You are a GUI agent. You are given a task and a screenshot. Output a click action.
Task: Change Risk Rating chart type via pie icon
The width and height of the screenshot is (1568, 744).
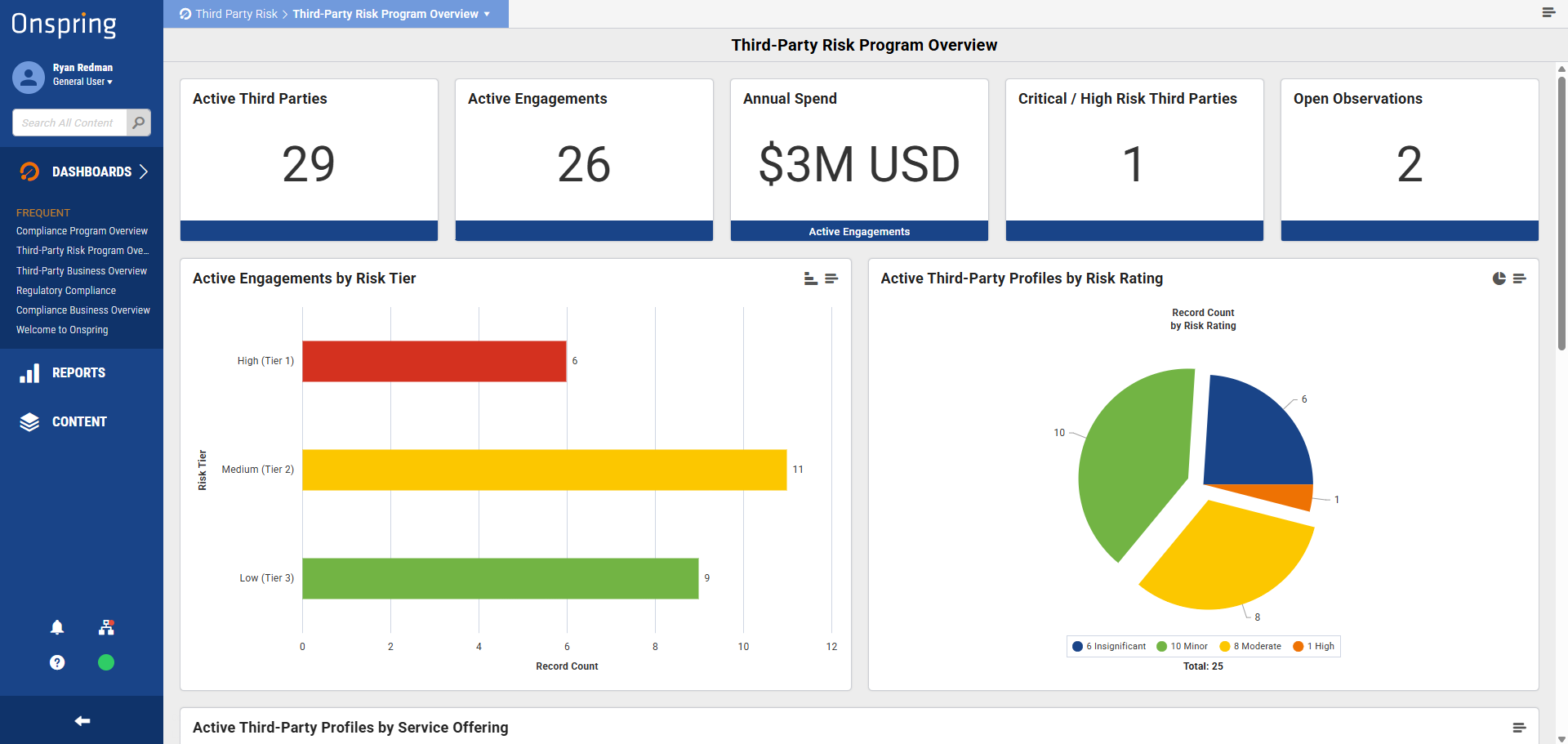click(1499, 278)
